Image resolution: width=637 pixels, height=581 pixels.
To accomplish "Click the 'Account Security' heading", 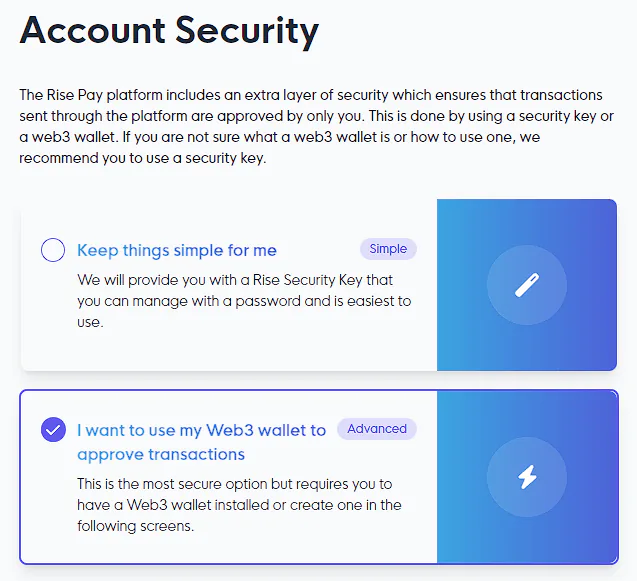I will coord(169,31).
